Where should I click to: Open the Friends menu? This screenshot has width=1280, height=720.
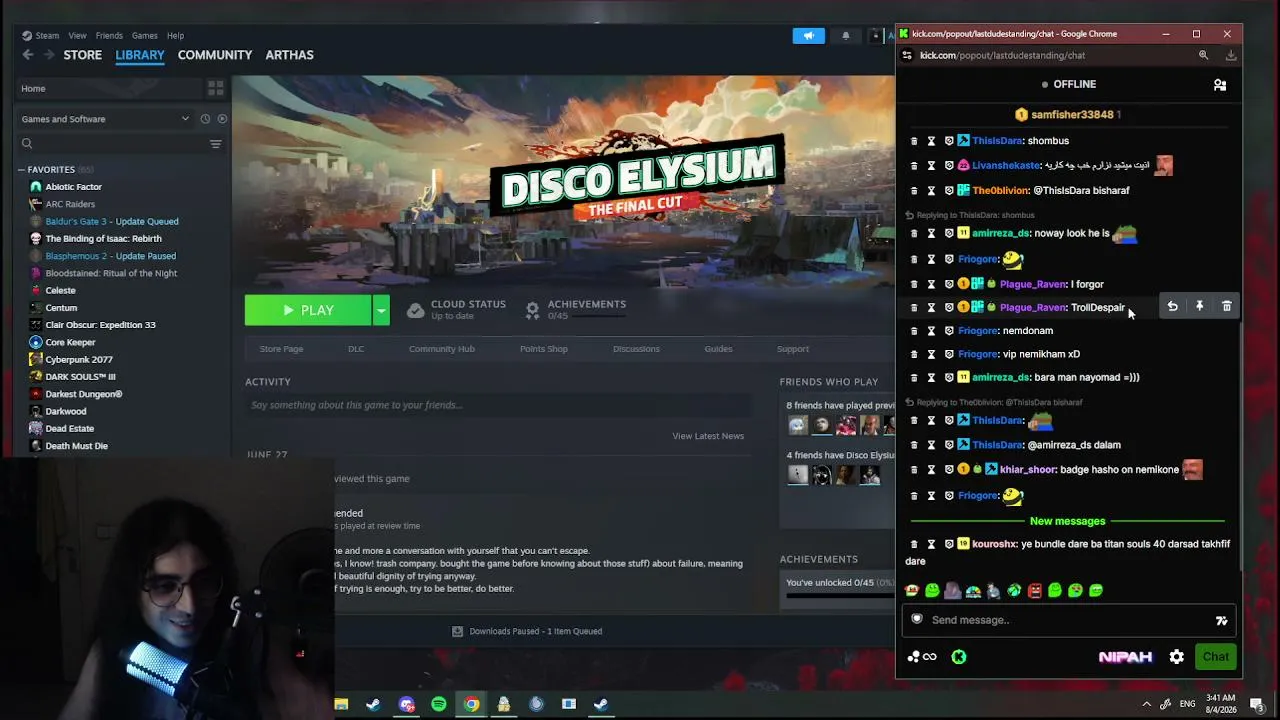point(109,36)
